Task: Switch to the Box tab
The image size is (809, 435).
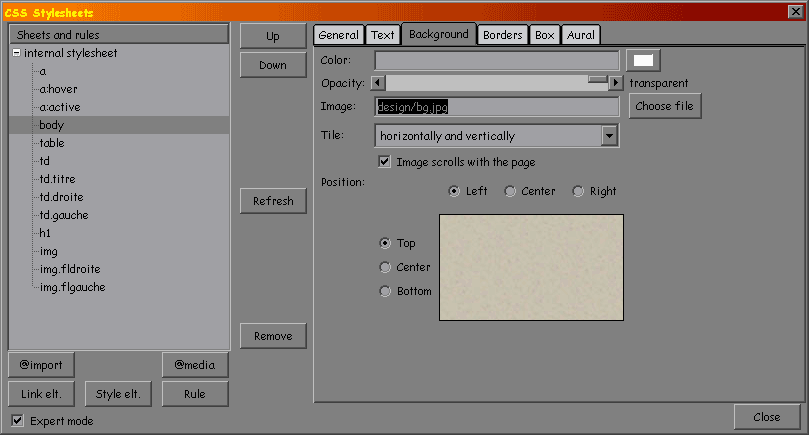Action: coord(544,35)
